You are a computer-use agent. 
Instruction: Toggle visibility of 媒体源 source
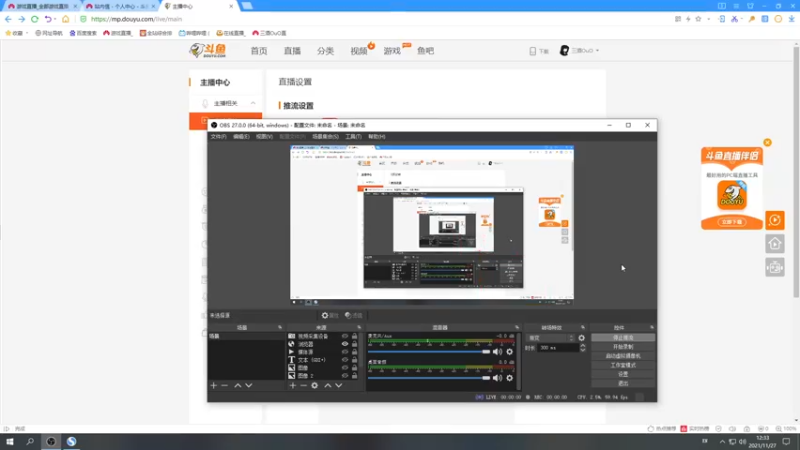[x=345, y=352]
